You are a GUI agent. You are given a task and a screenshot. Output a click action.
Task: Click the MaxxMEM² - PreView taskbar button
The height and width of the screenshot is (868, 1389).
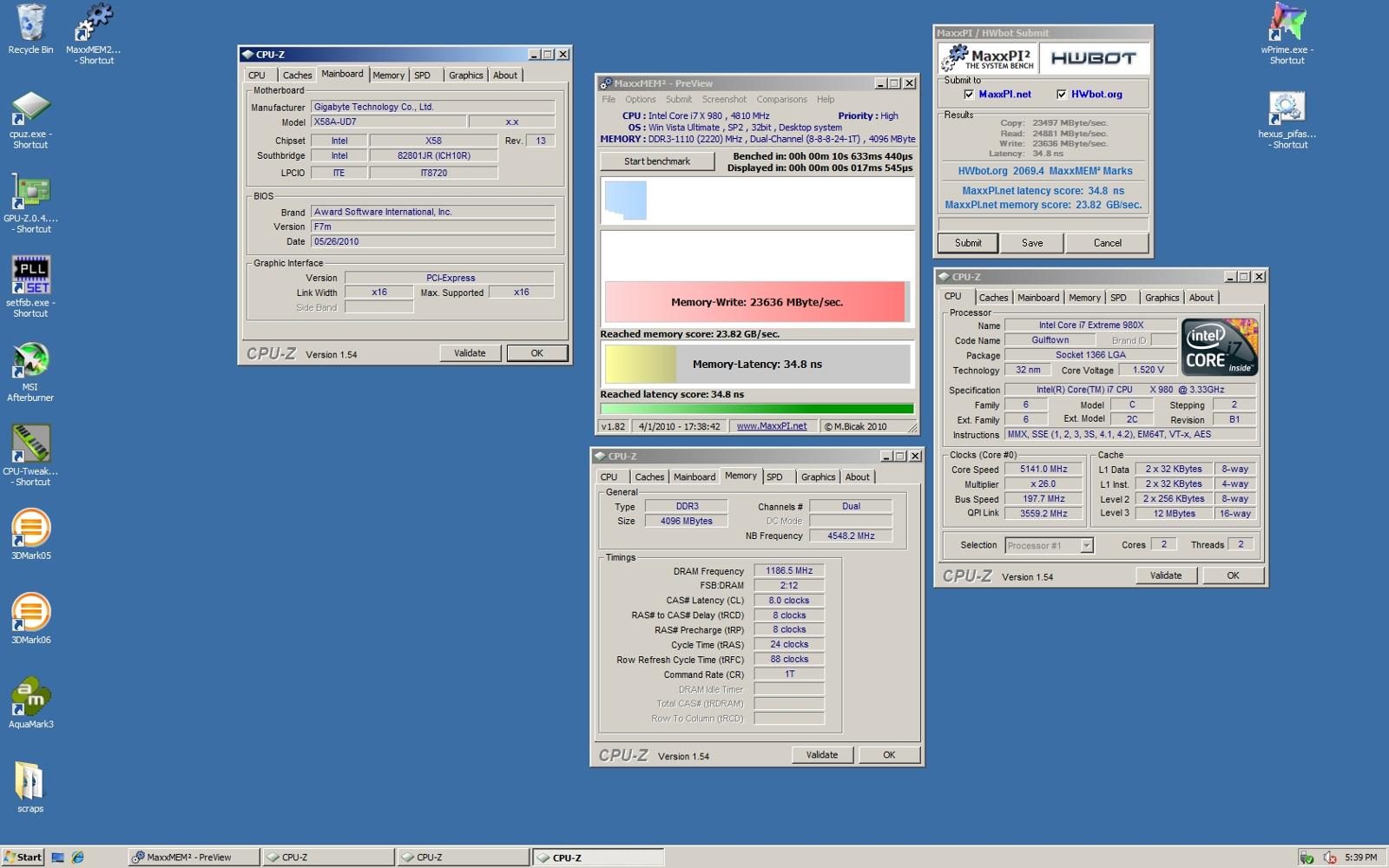pyautogui.click(x=194, y=858)
